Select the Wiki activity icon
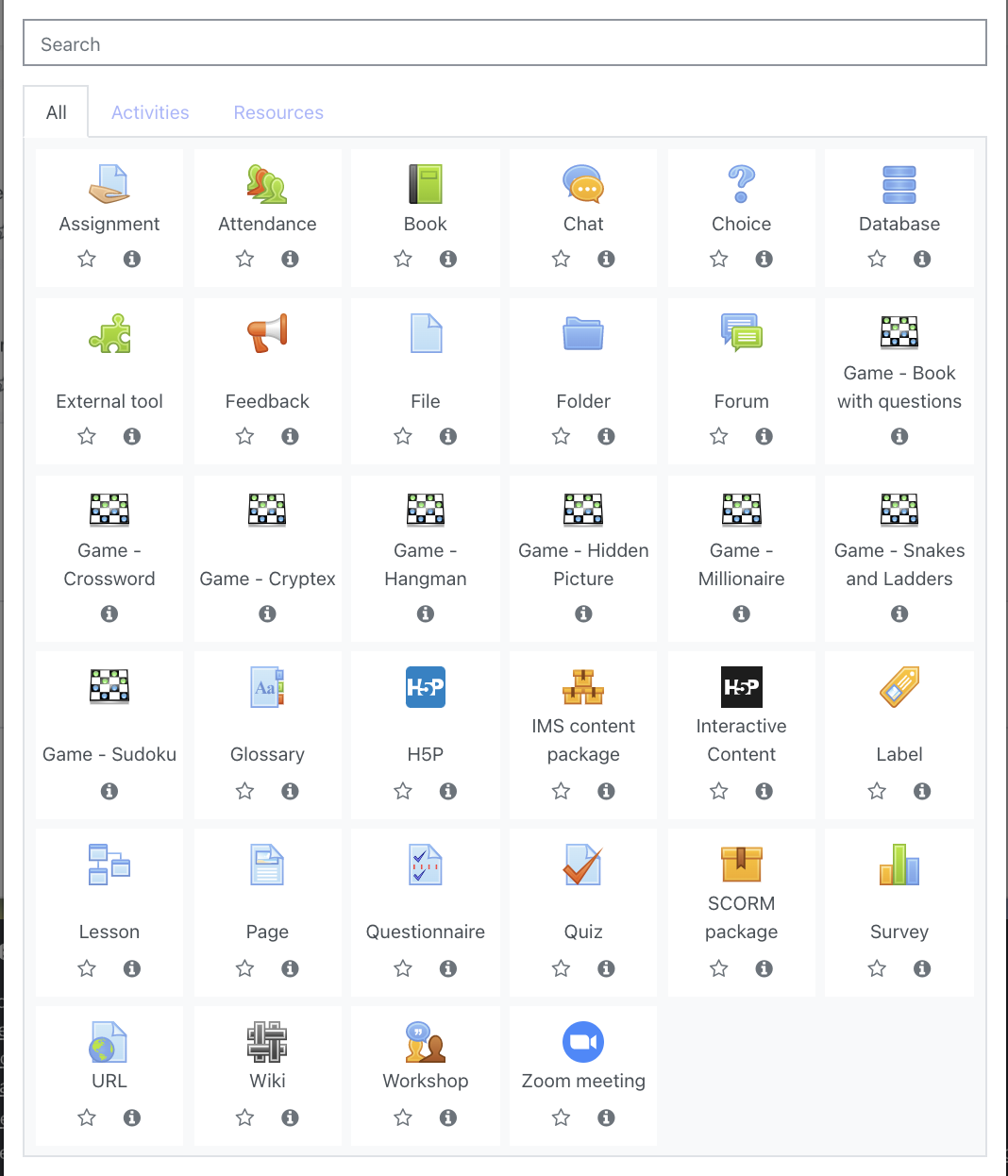1008x1176 pixels. click(267, 1043)
